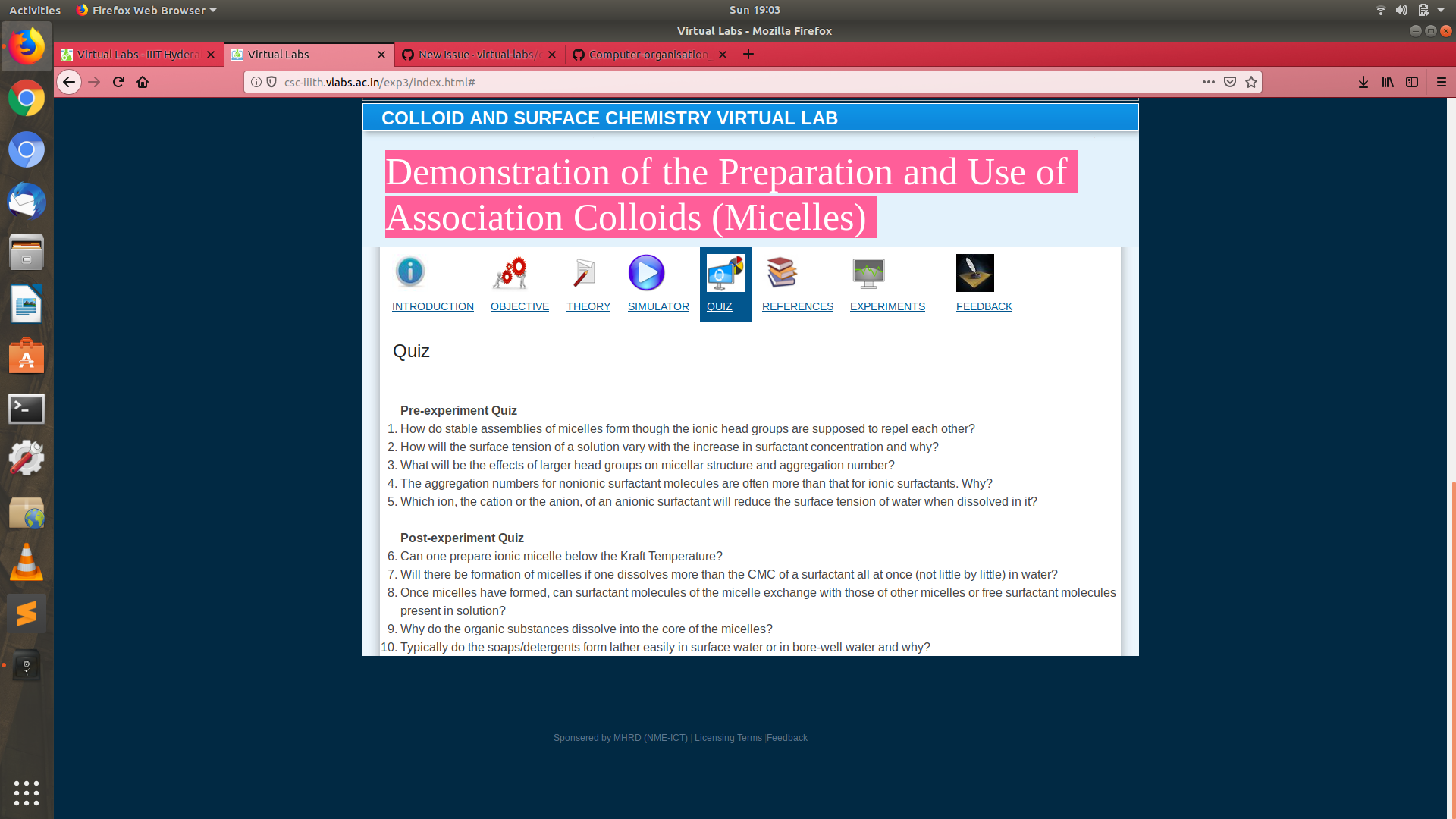The width and height of the screenshot is (1456, 819).
Task: Open the References books icon
Action: [x=782, y=272]
